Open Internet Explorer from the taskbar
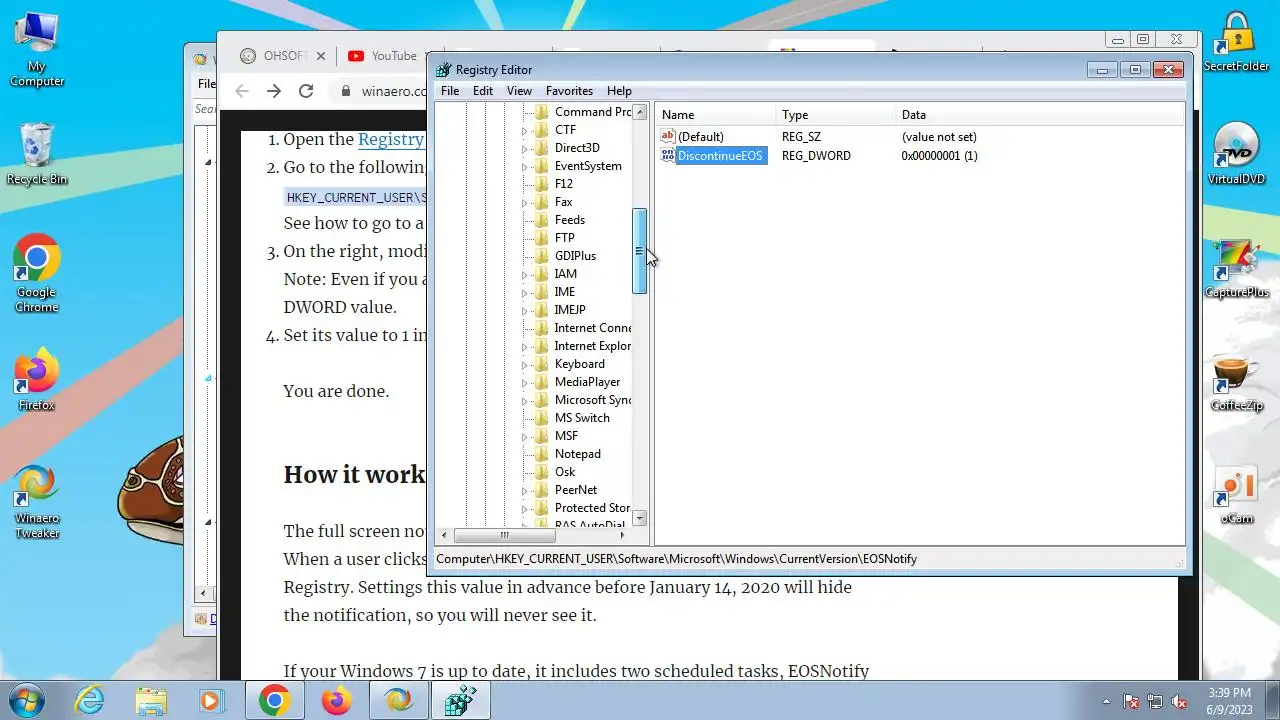This screenshot has height=720, width=1280. click(90, 701)
